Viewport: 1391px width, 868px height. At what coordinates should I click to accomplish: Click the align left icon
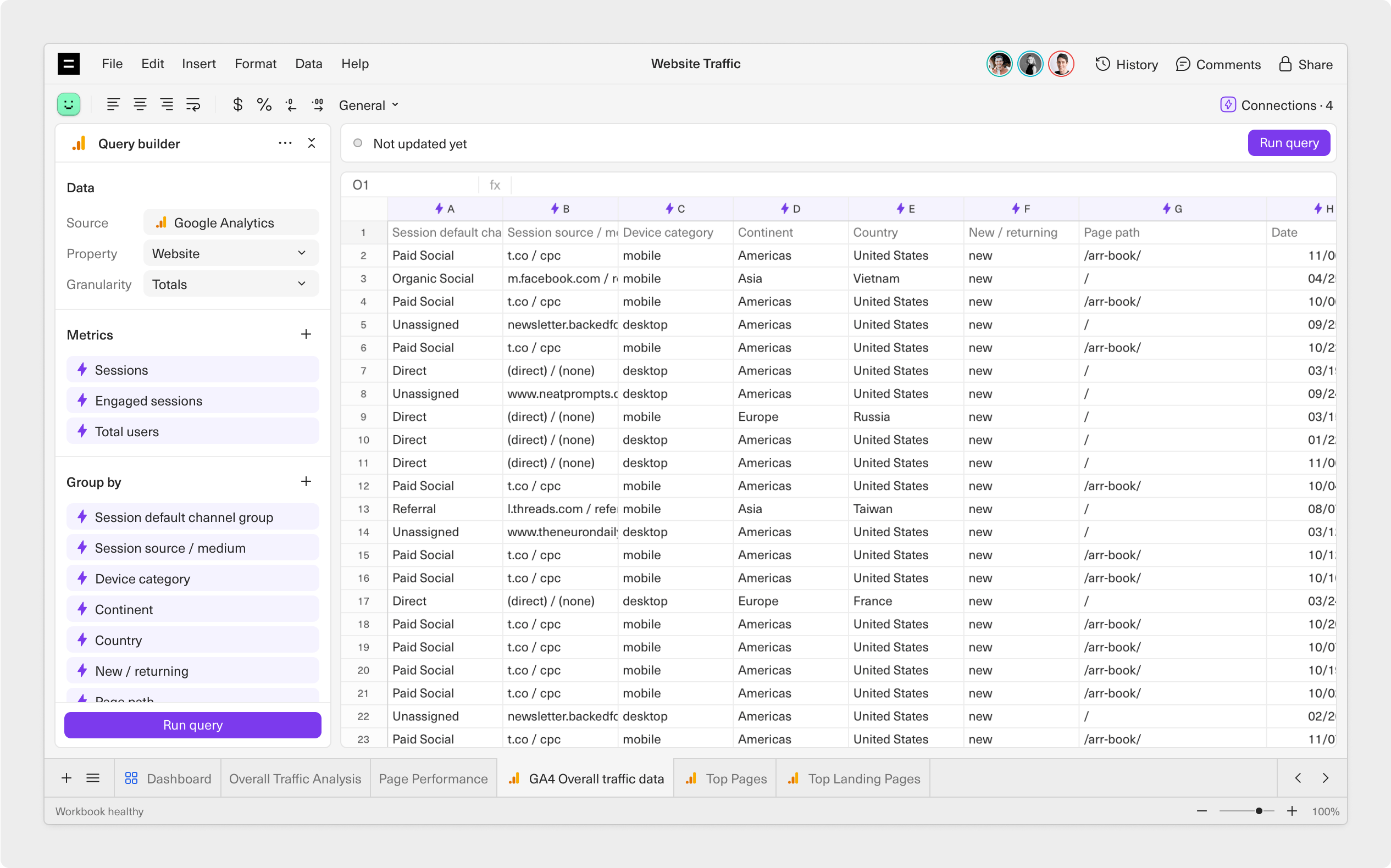point(113,104)
